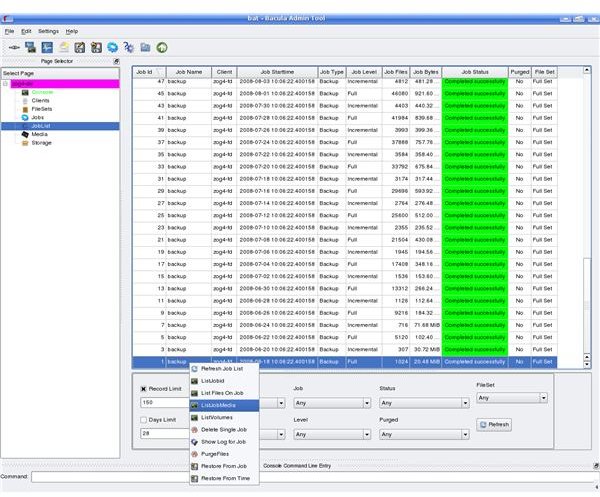Click the Media tape icon in tree
The image size is (600, 497).
pos(25,134)
